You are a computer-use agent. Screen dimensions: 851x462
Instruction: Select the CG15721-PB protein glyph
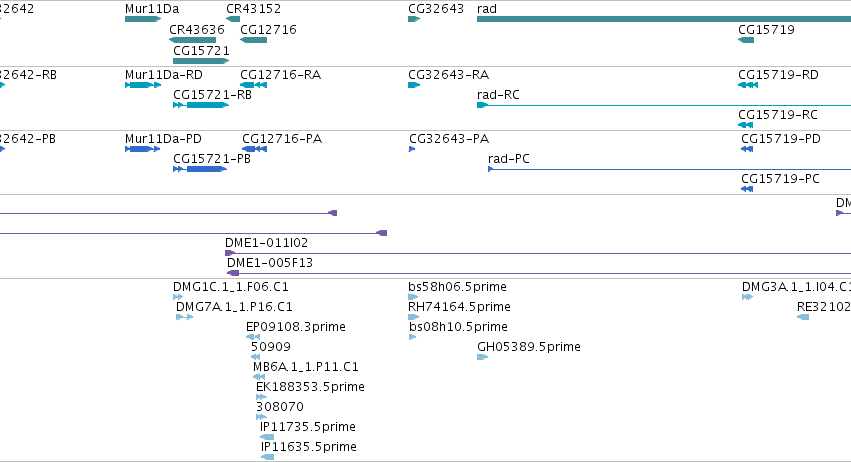pos(200,169)
